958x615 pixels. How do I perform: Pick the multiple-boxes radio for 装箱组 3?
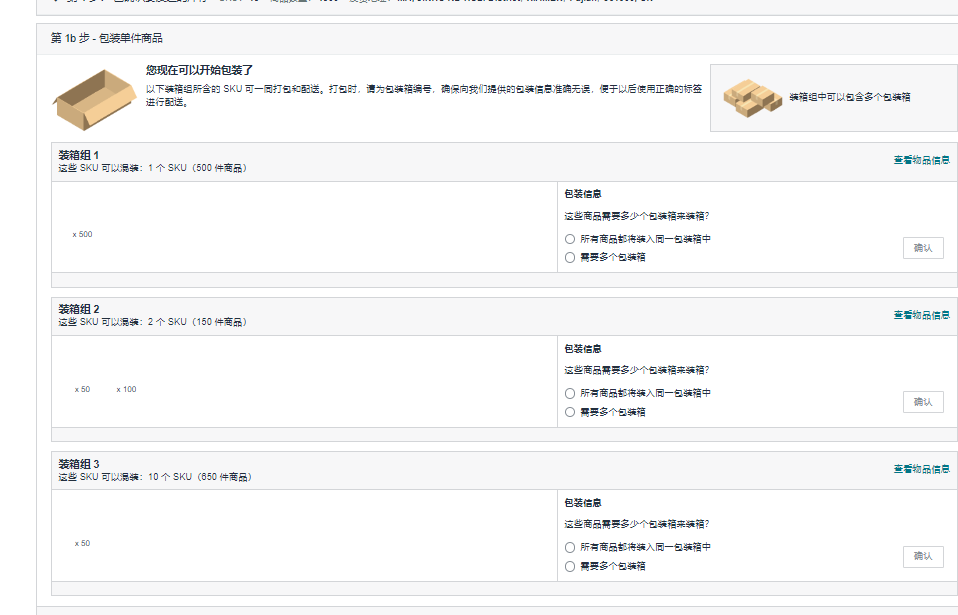[x=570, y=567]
